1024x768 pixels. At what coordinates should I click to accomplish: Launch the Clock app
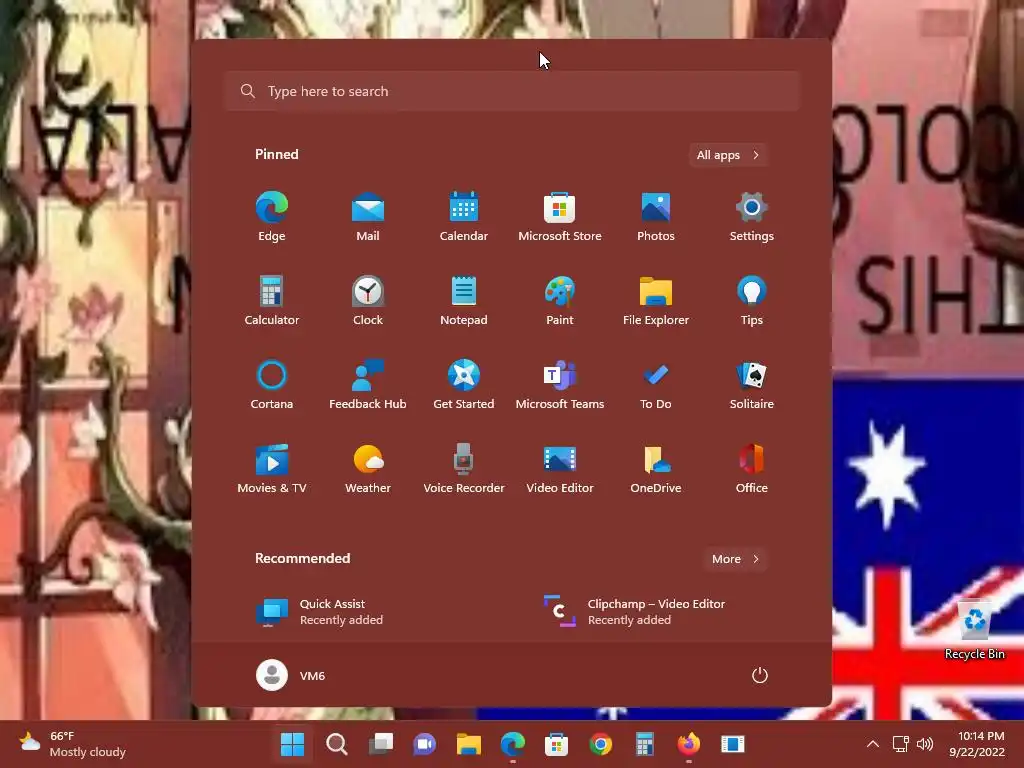(368, 301)
